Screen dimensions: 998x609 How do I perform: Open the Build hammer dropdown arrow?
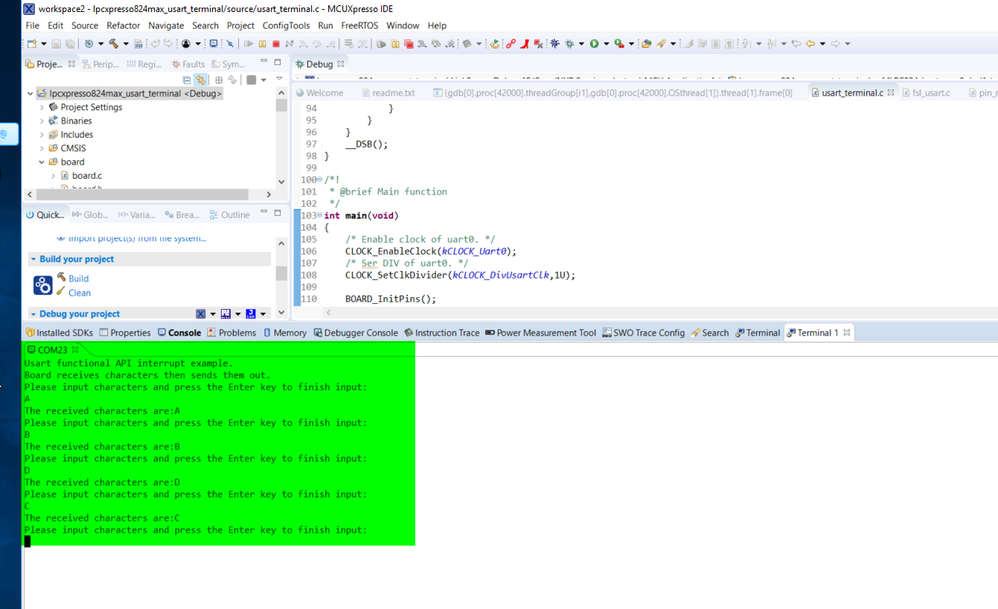click(125, 44)
